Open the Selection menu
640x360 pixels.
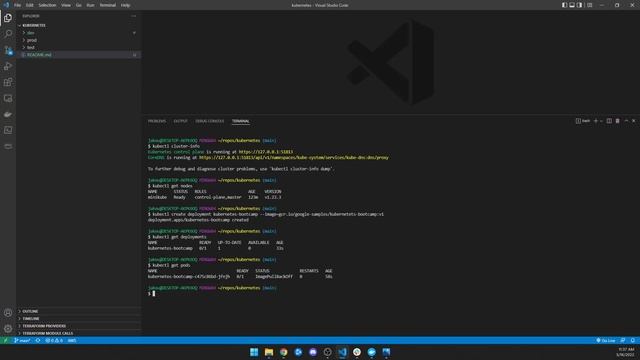[47, 5]
